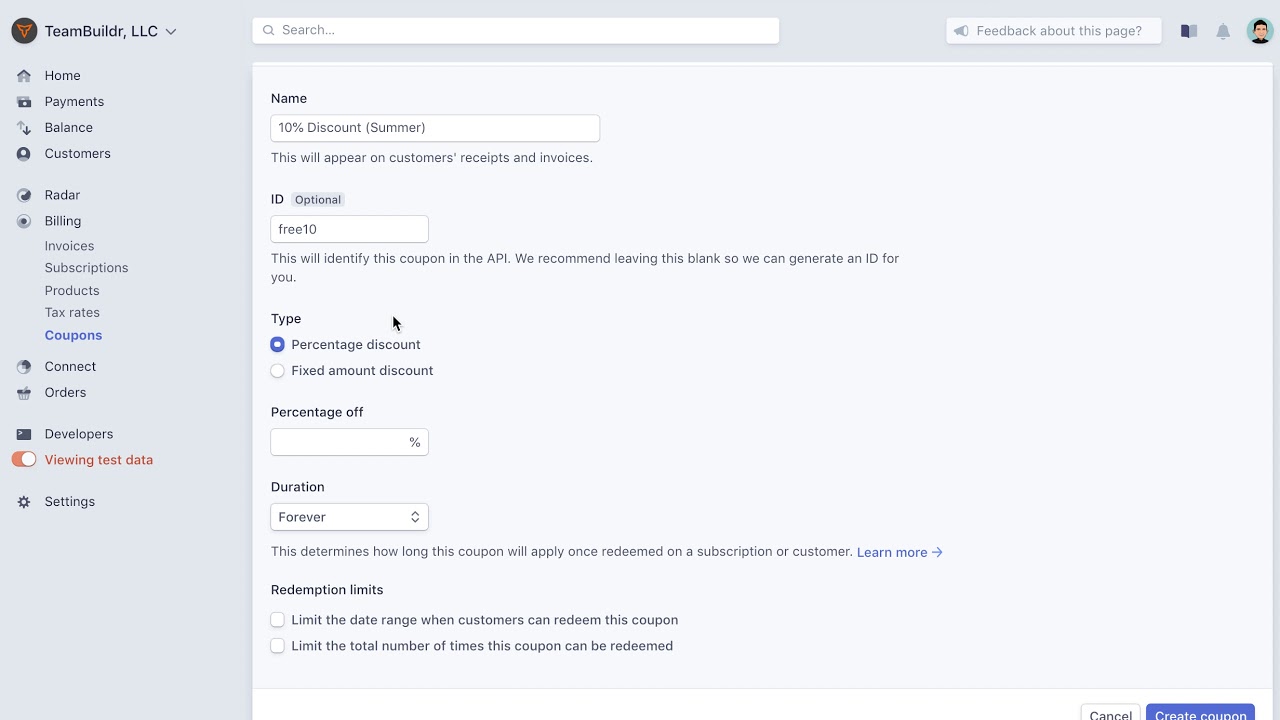The image size is (1280, 720).
Task: Click the Payments icon in sidebar
Action: coord(24,102)
